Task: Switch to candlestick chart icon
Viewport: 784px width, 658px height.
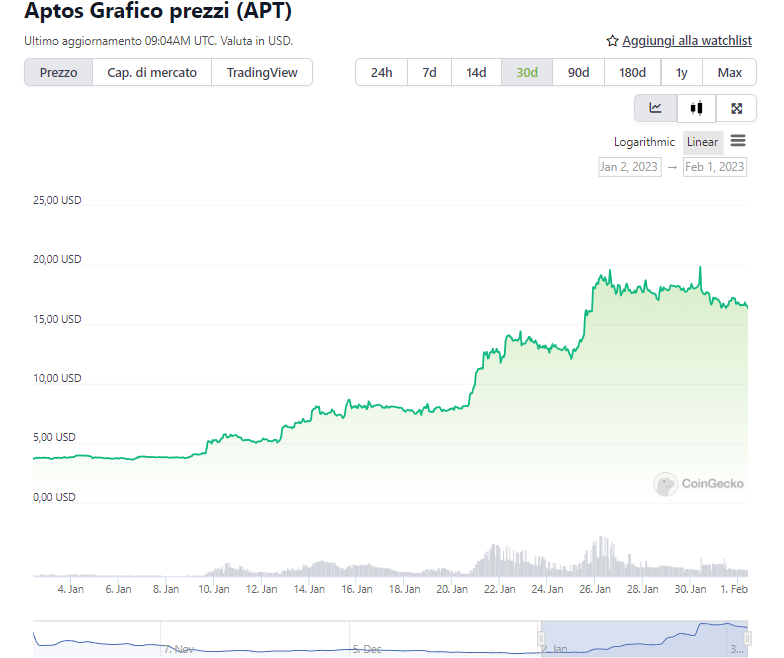Action: 696,108
